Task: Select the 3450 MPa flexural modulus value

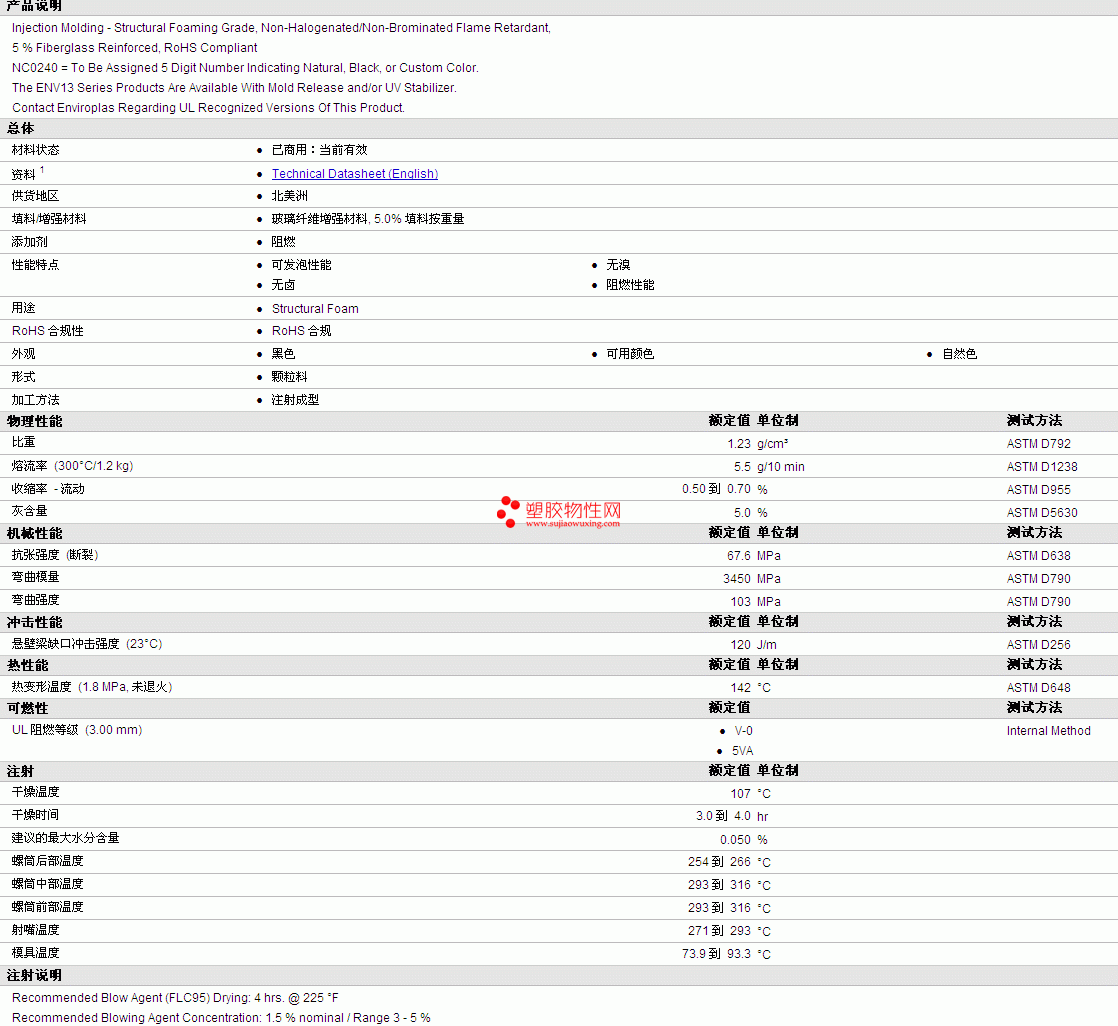Action: click(x=752, y=579)
